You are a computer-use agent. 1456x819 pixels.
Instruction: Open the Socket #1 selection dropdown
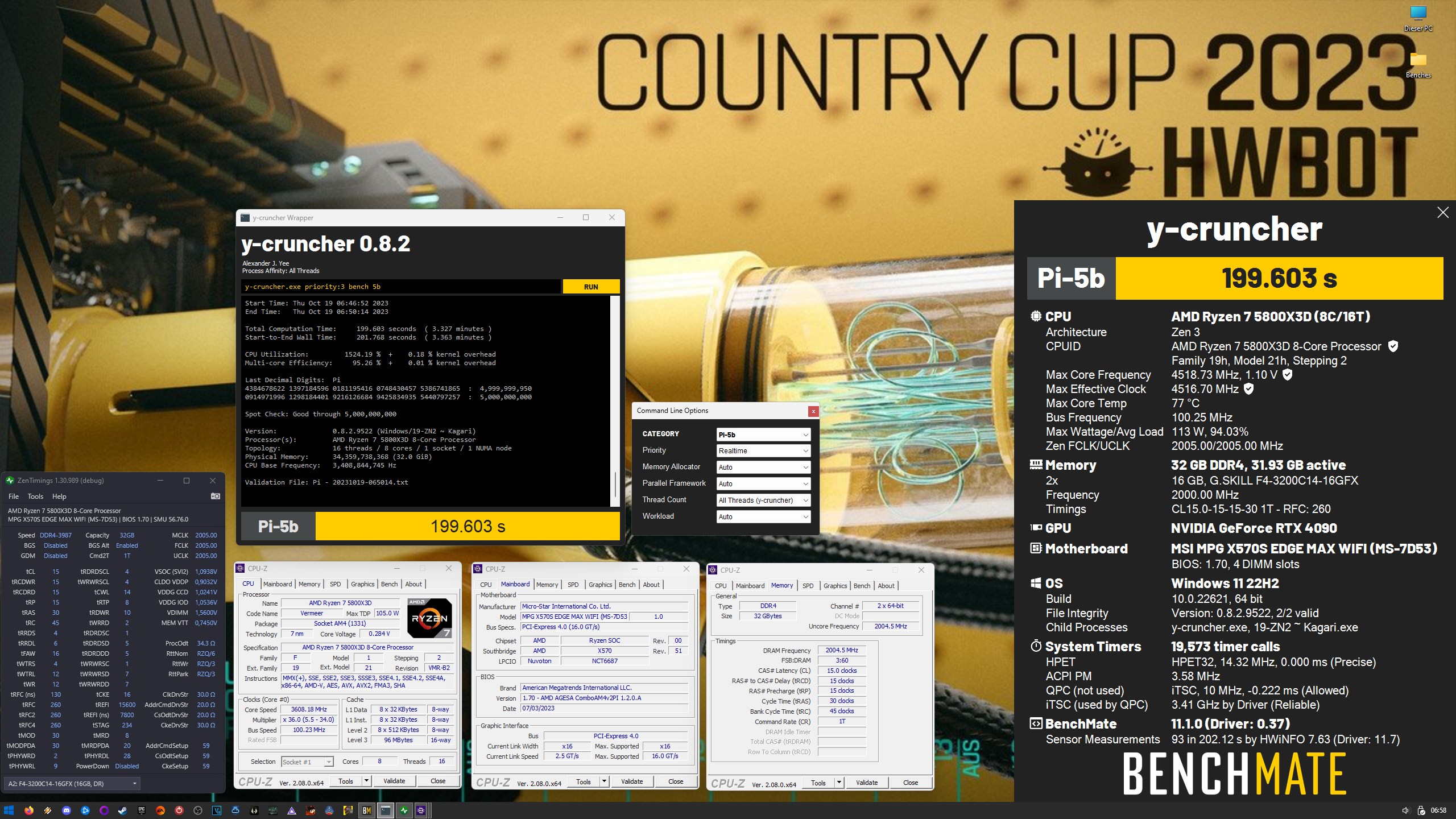click(307, 762)
